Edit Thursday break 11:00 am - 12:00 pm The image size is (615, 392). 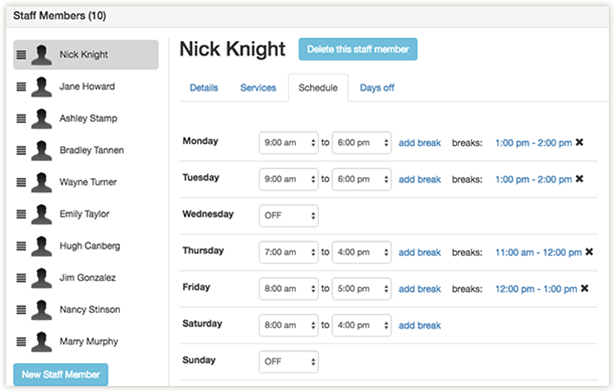[539, 252]
